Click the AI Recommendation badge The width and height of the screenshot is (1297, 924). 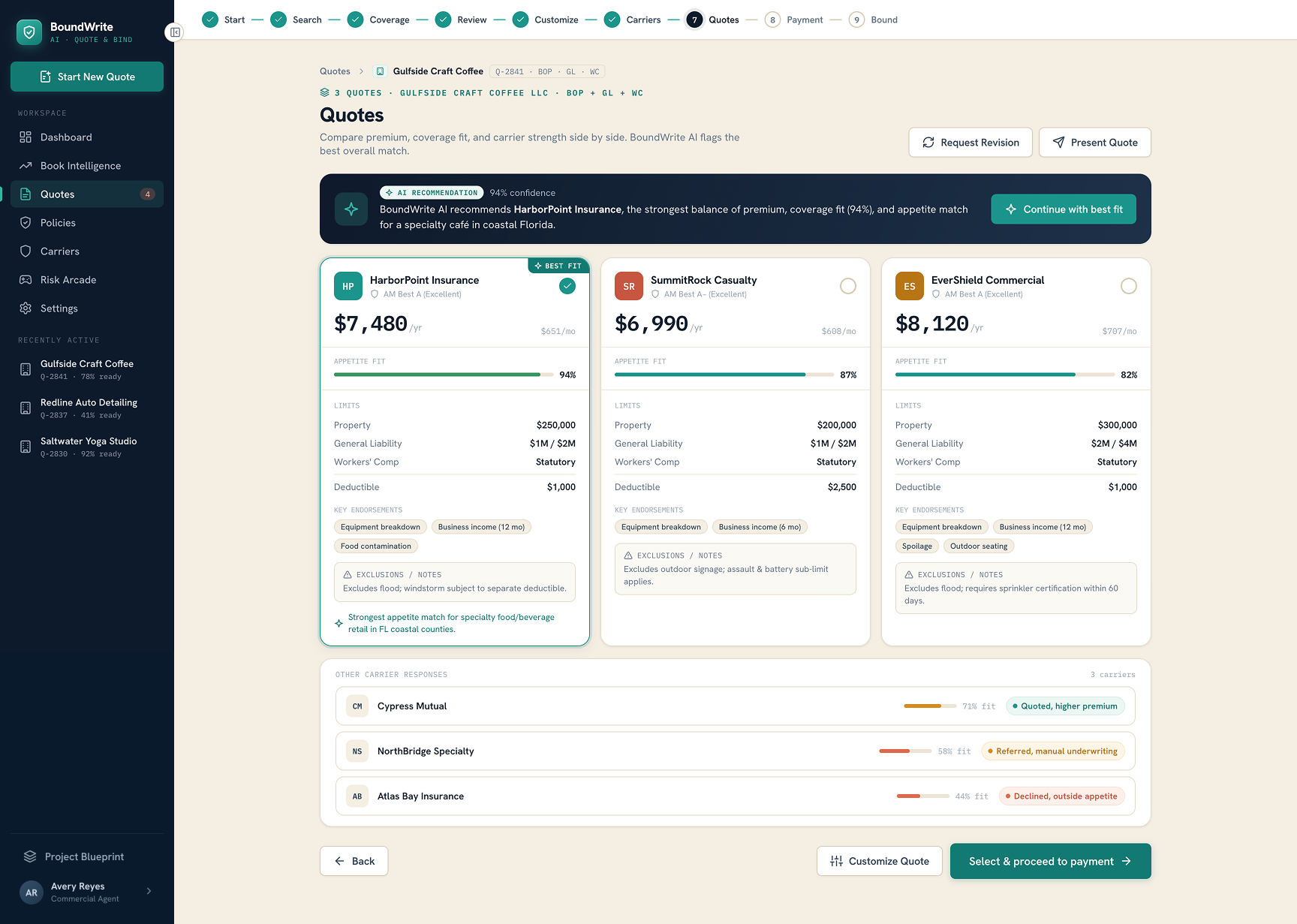pos(432,193)
